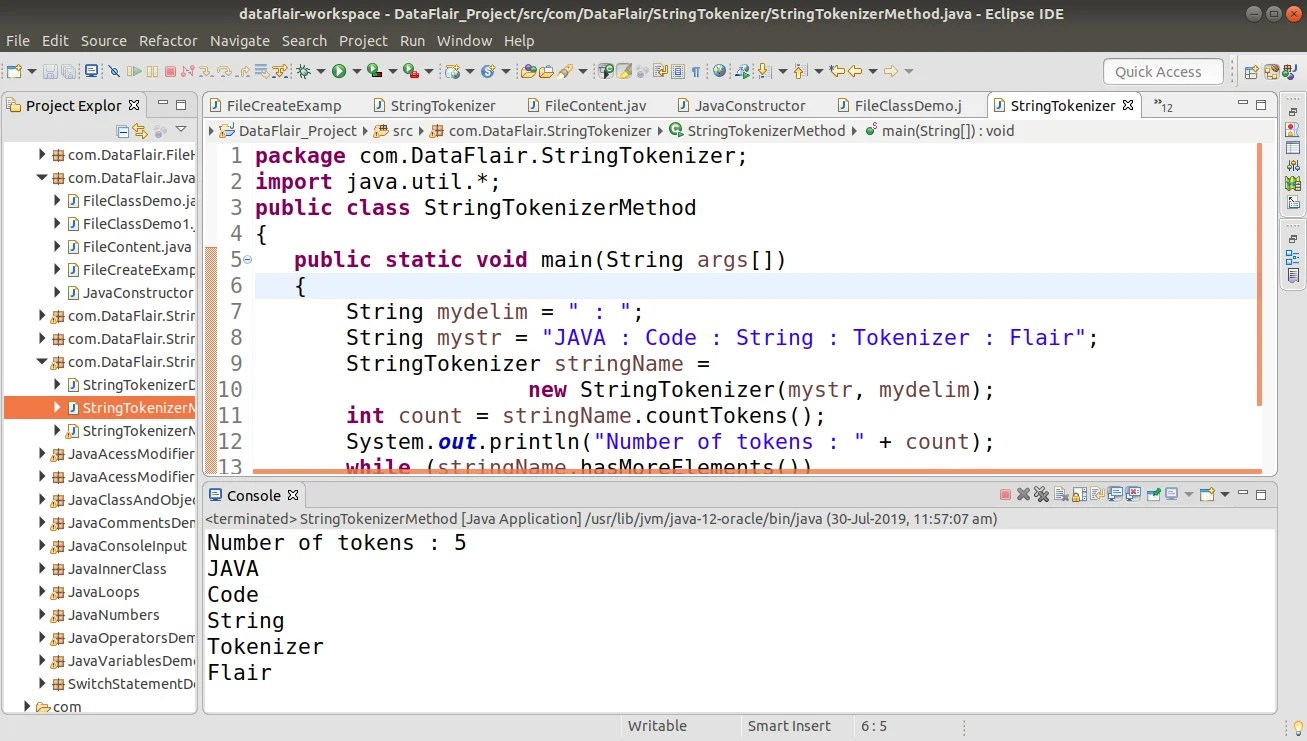Click the Quick Access field
Screen dimensions: 1307x741
pos(1162,71)
